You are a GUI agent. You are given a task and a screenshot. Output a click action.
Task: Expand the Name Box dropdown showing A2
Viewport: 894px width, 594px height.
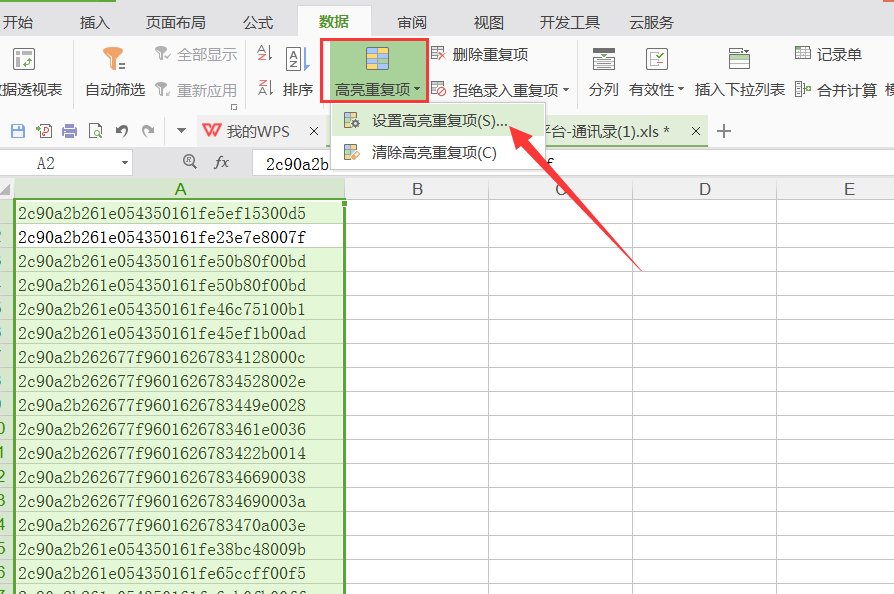[126, 161]
